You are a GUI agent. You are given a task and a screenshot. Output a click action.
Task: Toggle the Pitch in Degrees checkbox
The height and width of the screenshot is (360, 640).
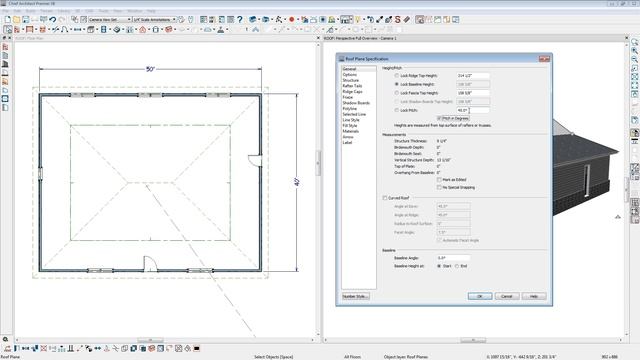[439, 118]
